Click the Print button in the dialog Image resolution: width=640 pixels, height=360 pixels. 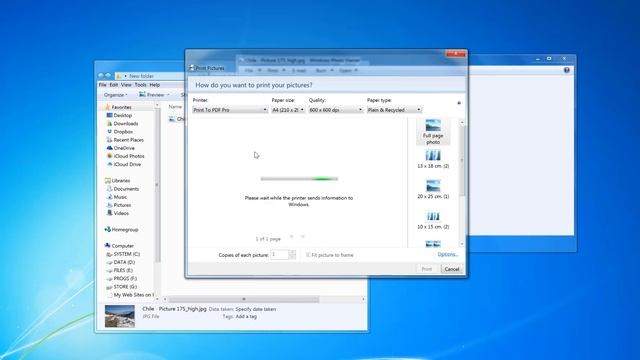[427, 269]
